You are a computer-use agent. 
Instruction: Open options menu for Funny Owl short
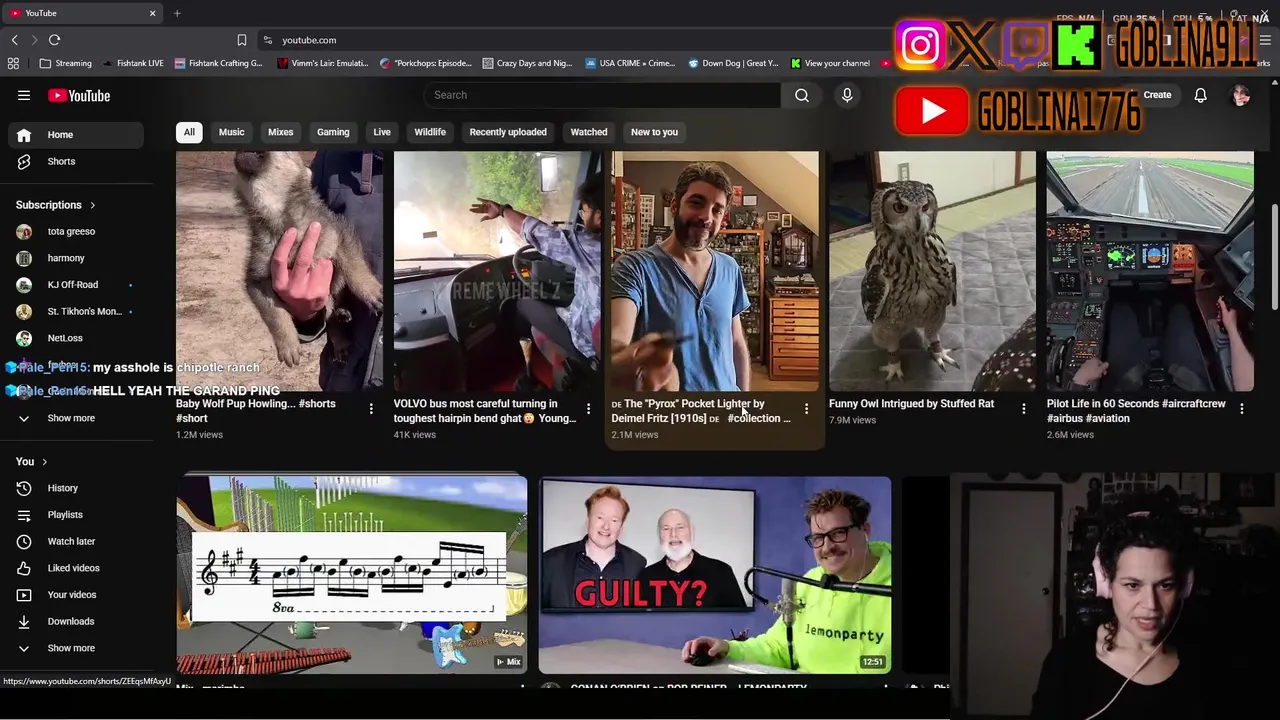tap(1024, 409)
